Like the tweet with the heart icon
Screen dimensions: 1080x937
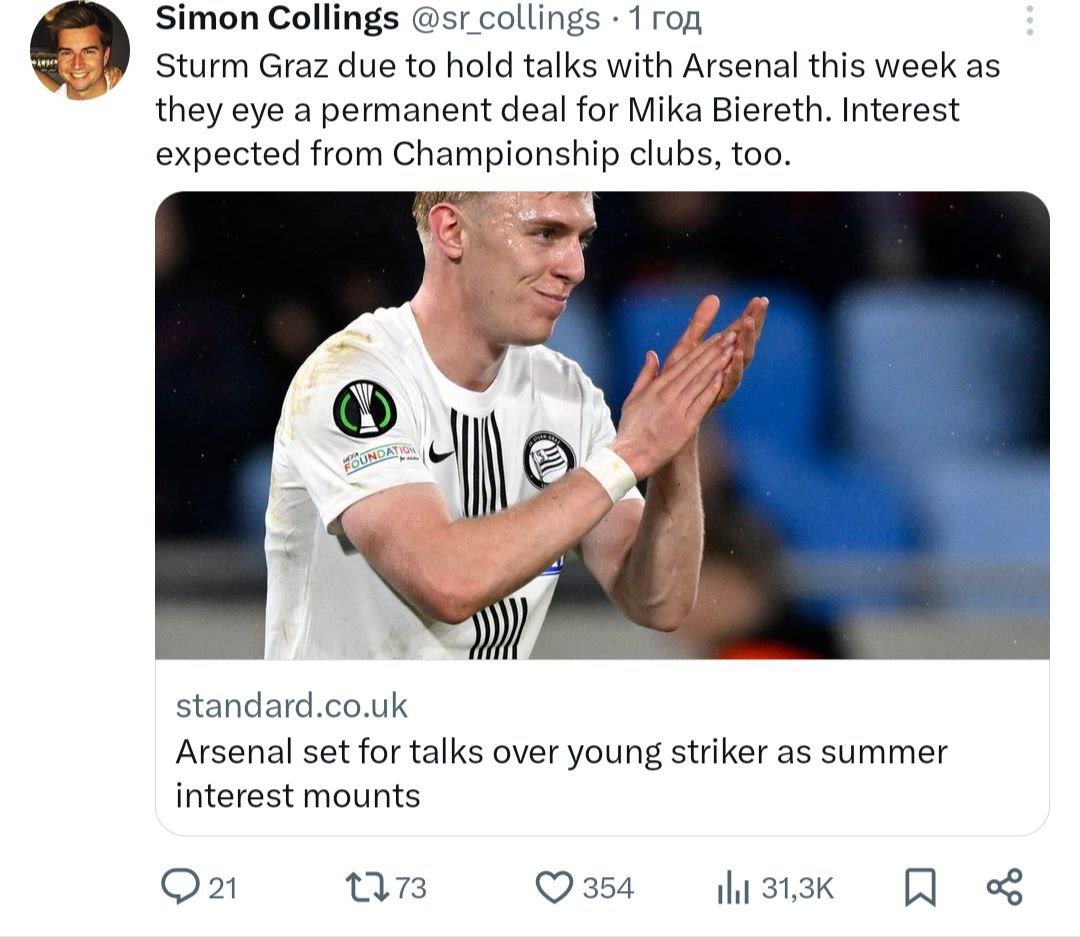pos(553,887)
